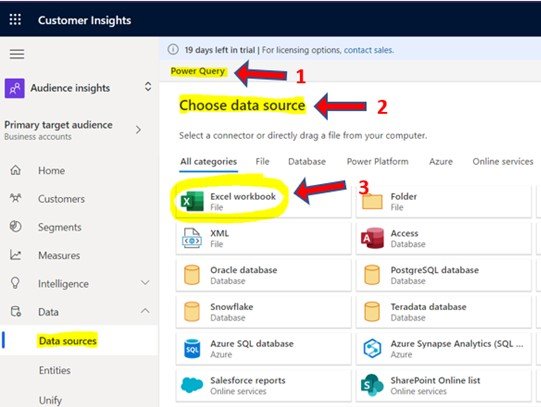
Task: Click the trial info circle icon
Action: 173,50
